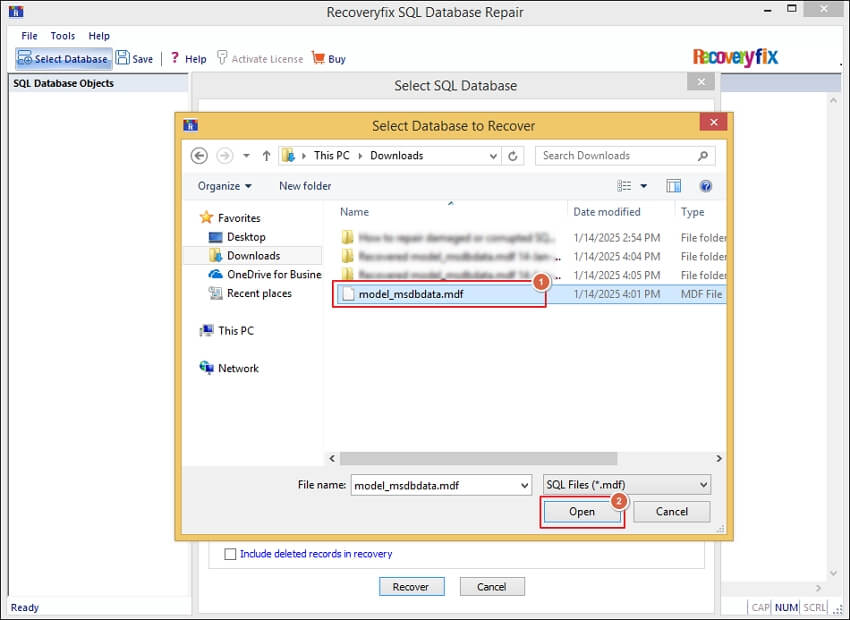The image size is (850, 620).
Task: Click the Buy cart icon
Action: (x=318, y=57)
